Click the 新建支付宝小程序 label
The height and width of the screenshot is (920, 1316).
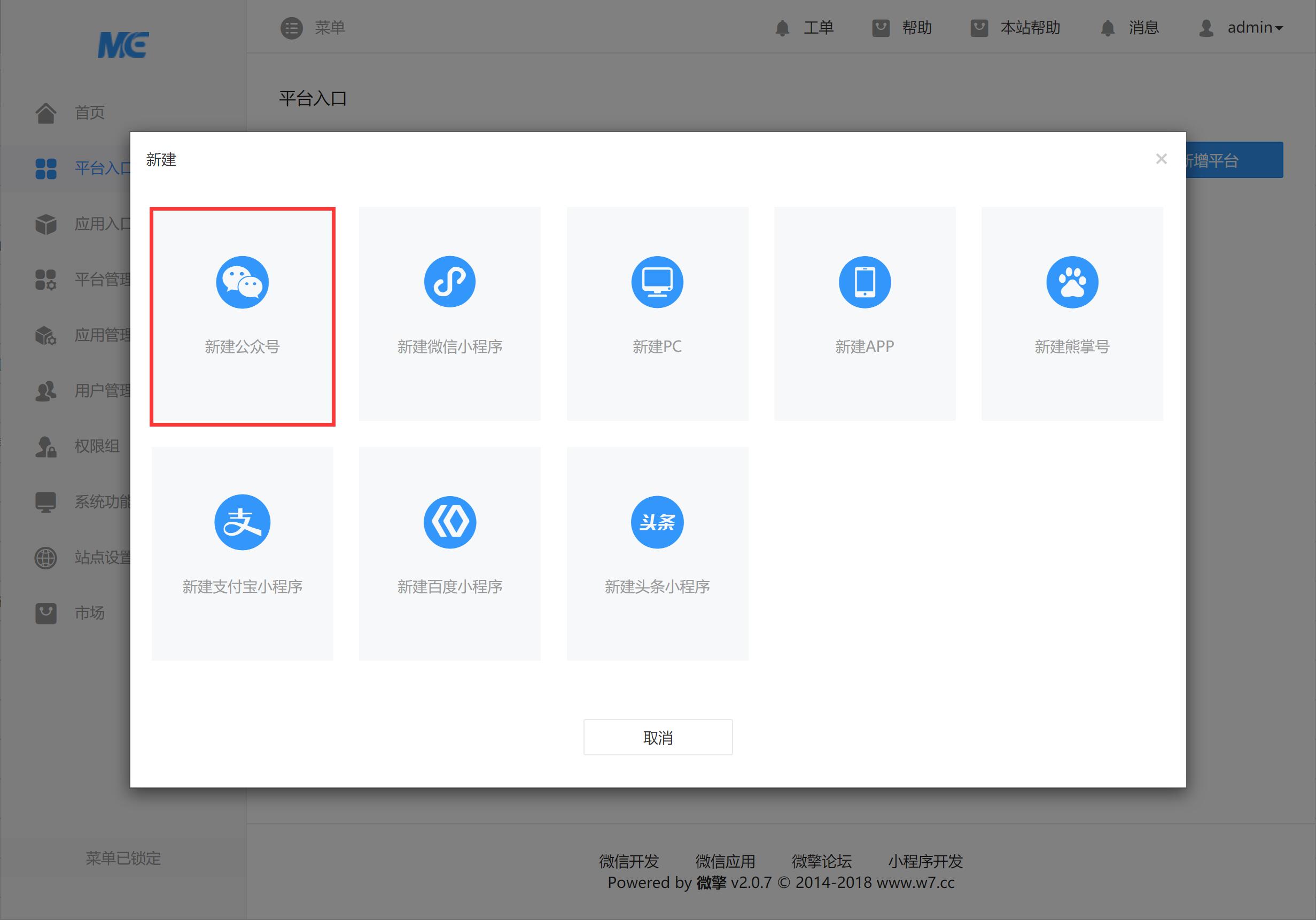click(x=242, y=586)
